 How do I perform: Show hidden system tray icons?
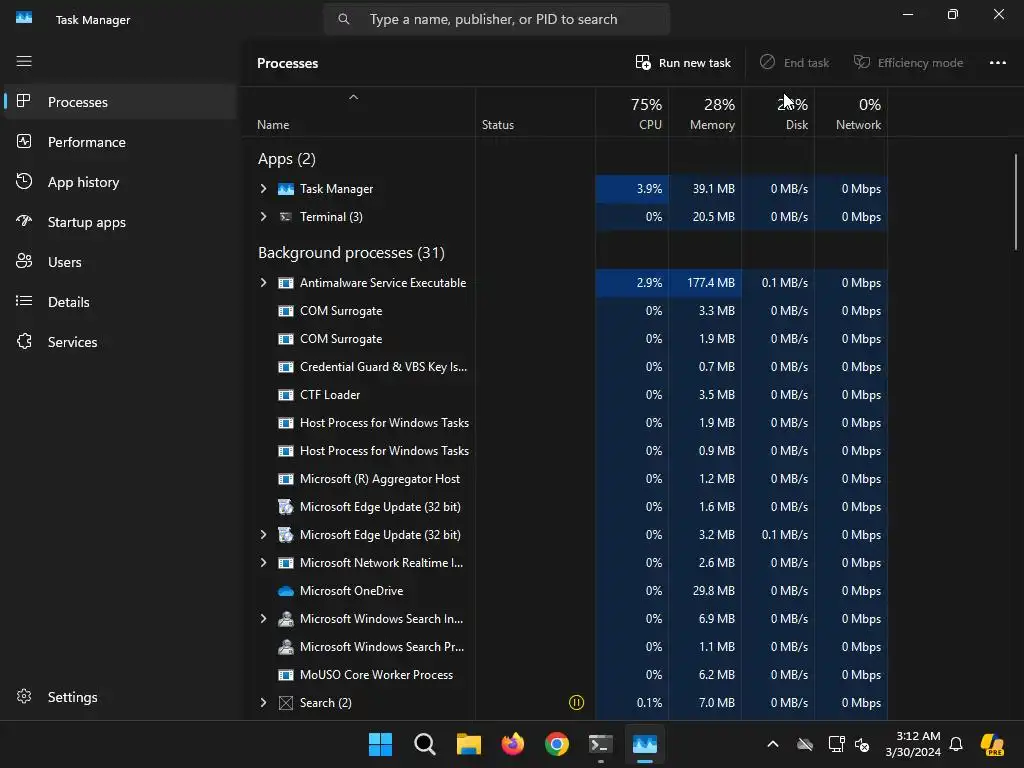tap(773, 744)
